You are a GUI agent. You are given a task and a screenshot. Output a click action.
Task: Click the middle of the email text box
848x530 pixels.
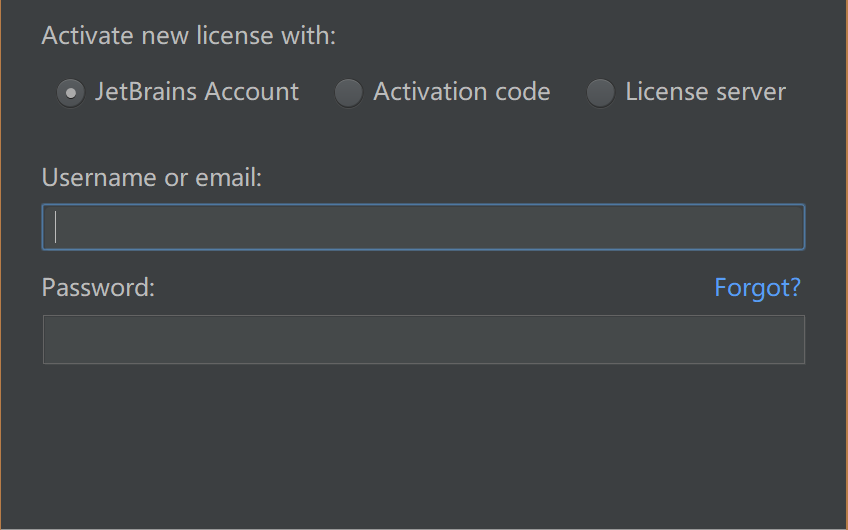(x=423, y=227)
